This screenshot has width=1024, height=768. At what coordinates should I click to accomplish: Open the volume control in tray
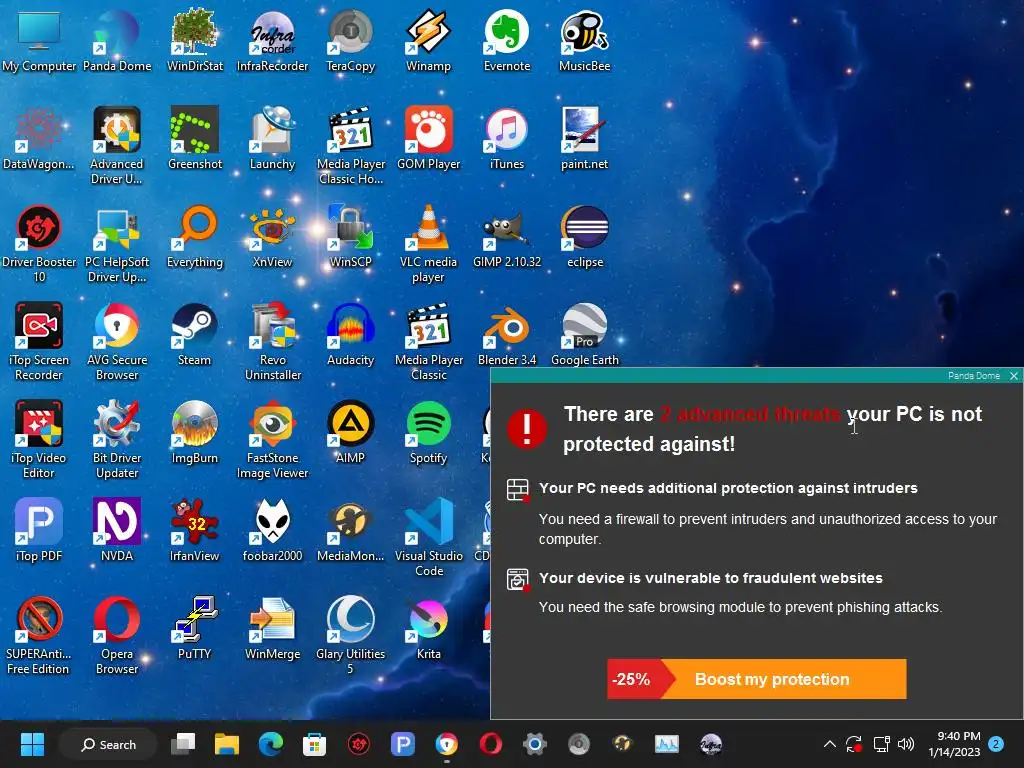click(x=906, y=744)
